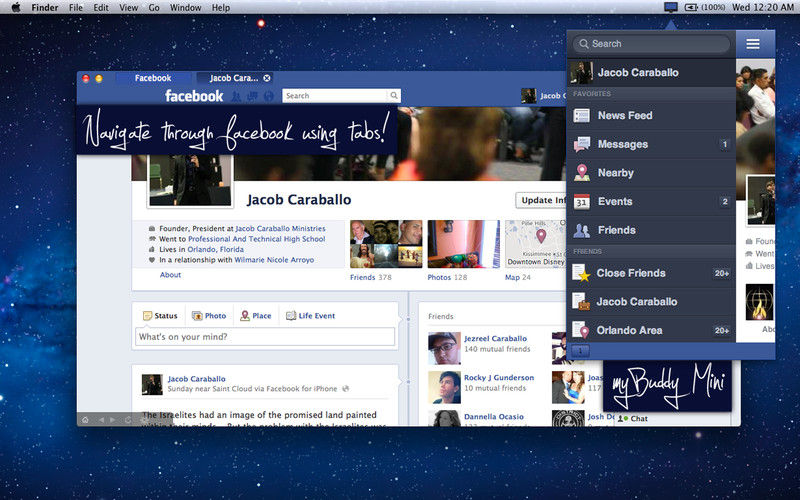Click Jacob Caraballo post author link
800x500 pixels.
[x=196, y=379]
